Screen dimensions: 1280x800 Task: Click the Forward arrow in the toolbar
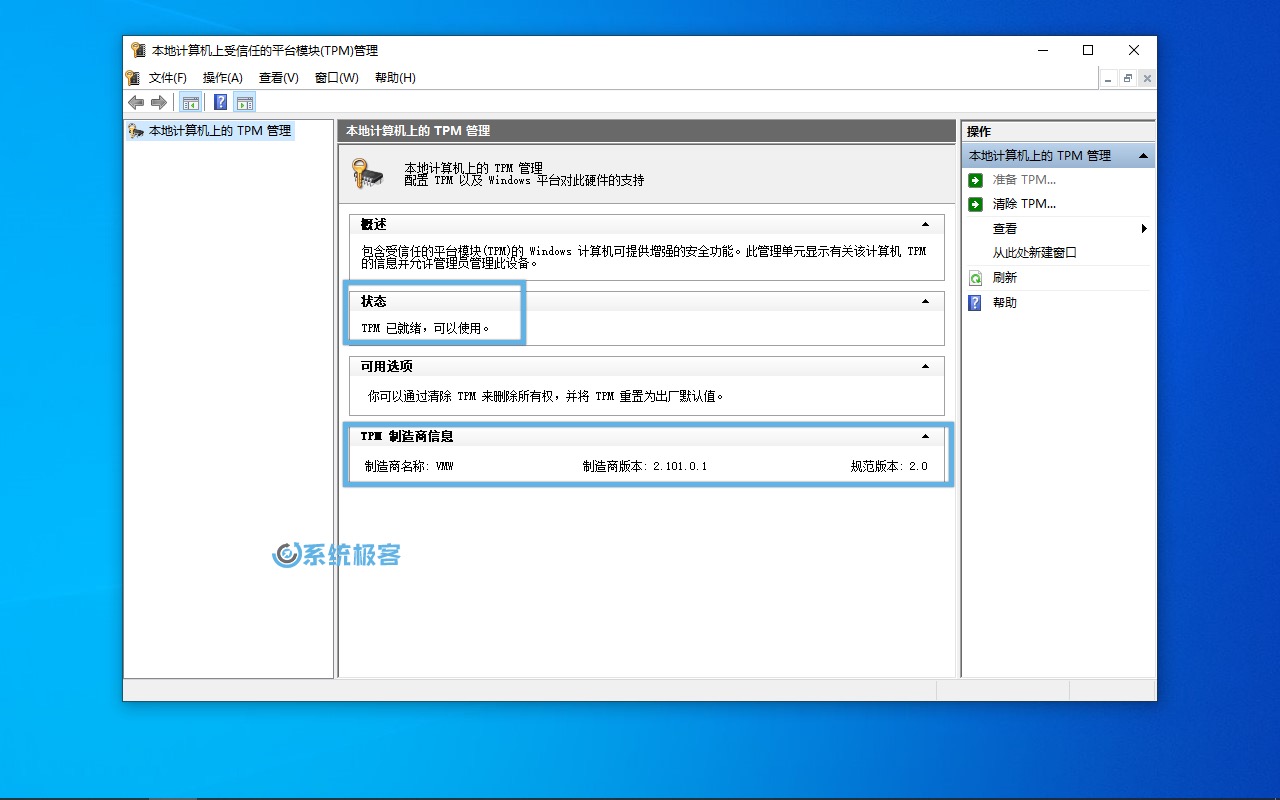point(159,102)
